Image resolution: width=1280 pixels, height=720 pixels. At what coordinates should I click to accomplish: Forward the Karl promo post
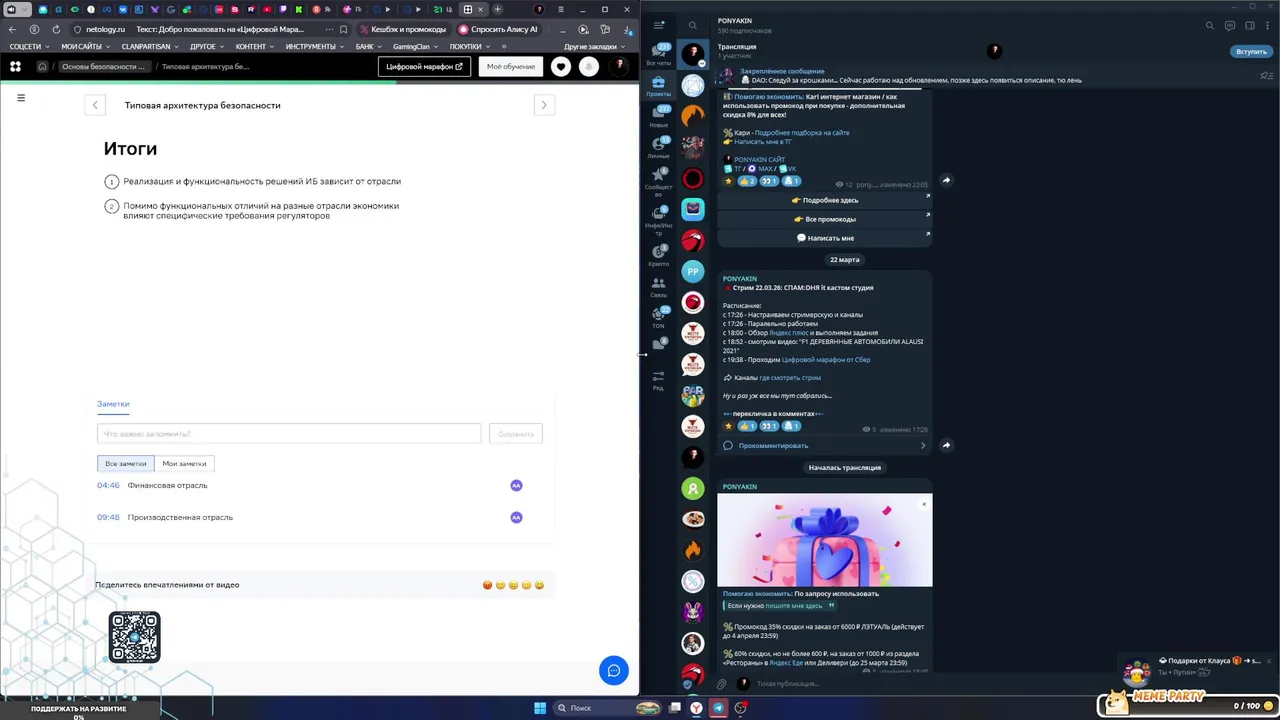(x=946, y=181)
